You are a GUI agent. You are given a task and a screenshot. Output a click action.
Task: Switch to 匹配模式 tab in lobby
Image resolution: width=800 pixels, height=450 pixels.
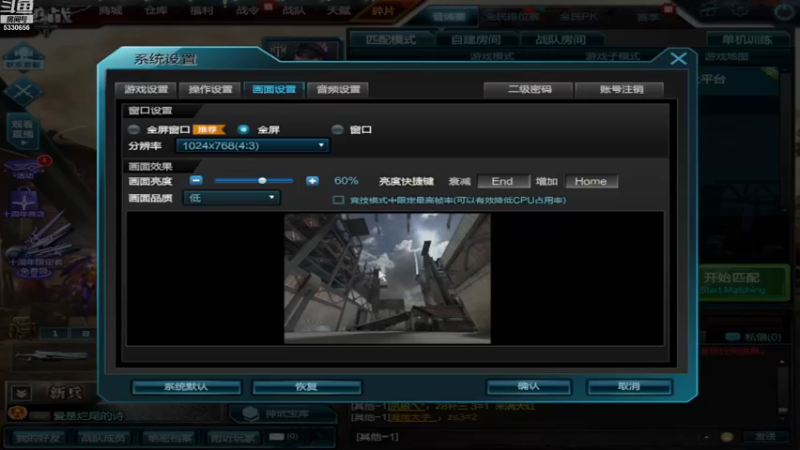pyautogui.click(x=390, y=39)
